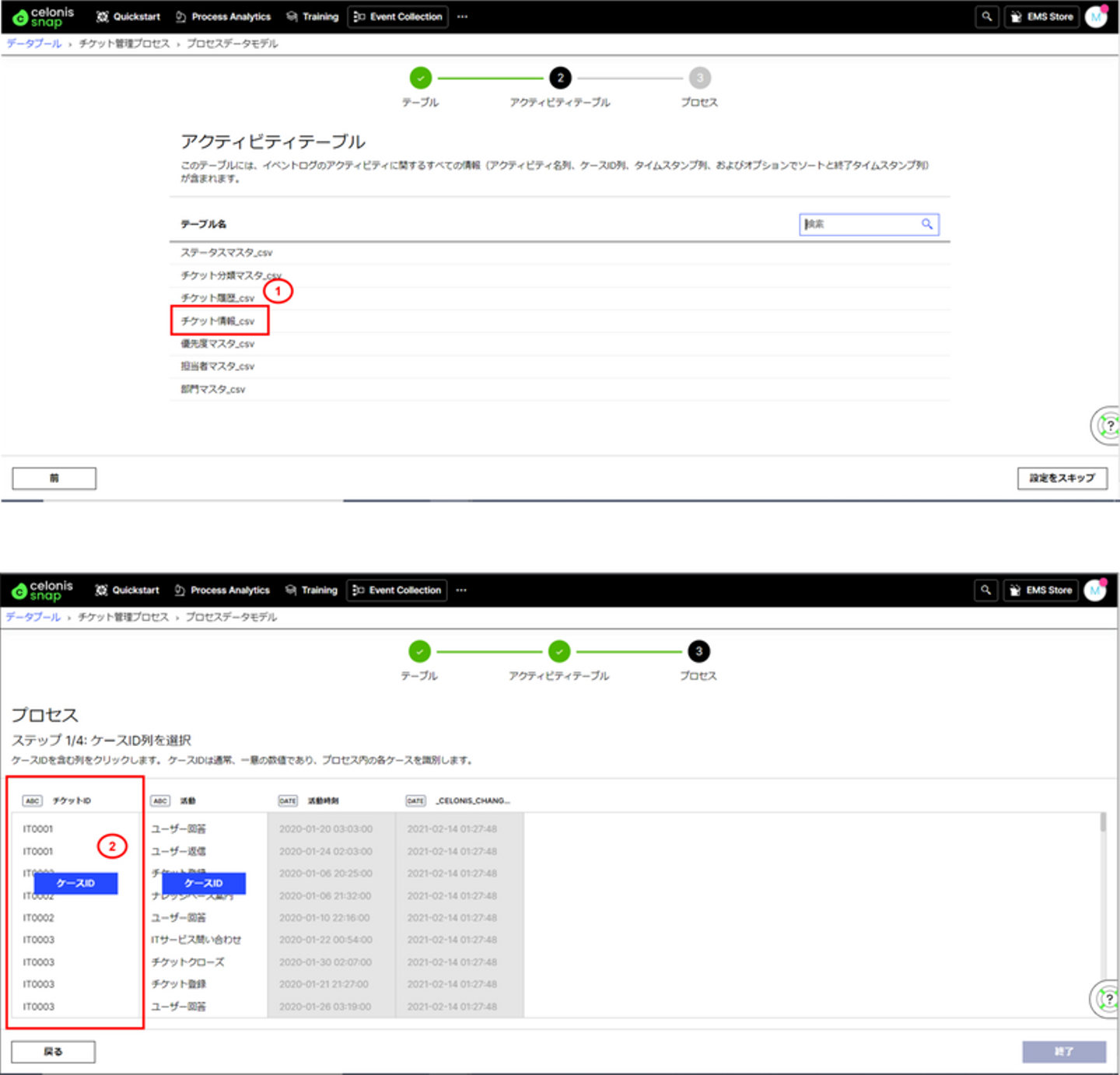Viewport: 1120px width, 1075px height.
Task: Click the チケットクローズ activity cell
Action: point(188,962)
